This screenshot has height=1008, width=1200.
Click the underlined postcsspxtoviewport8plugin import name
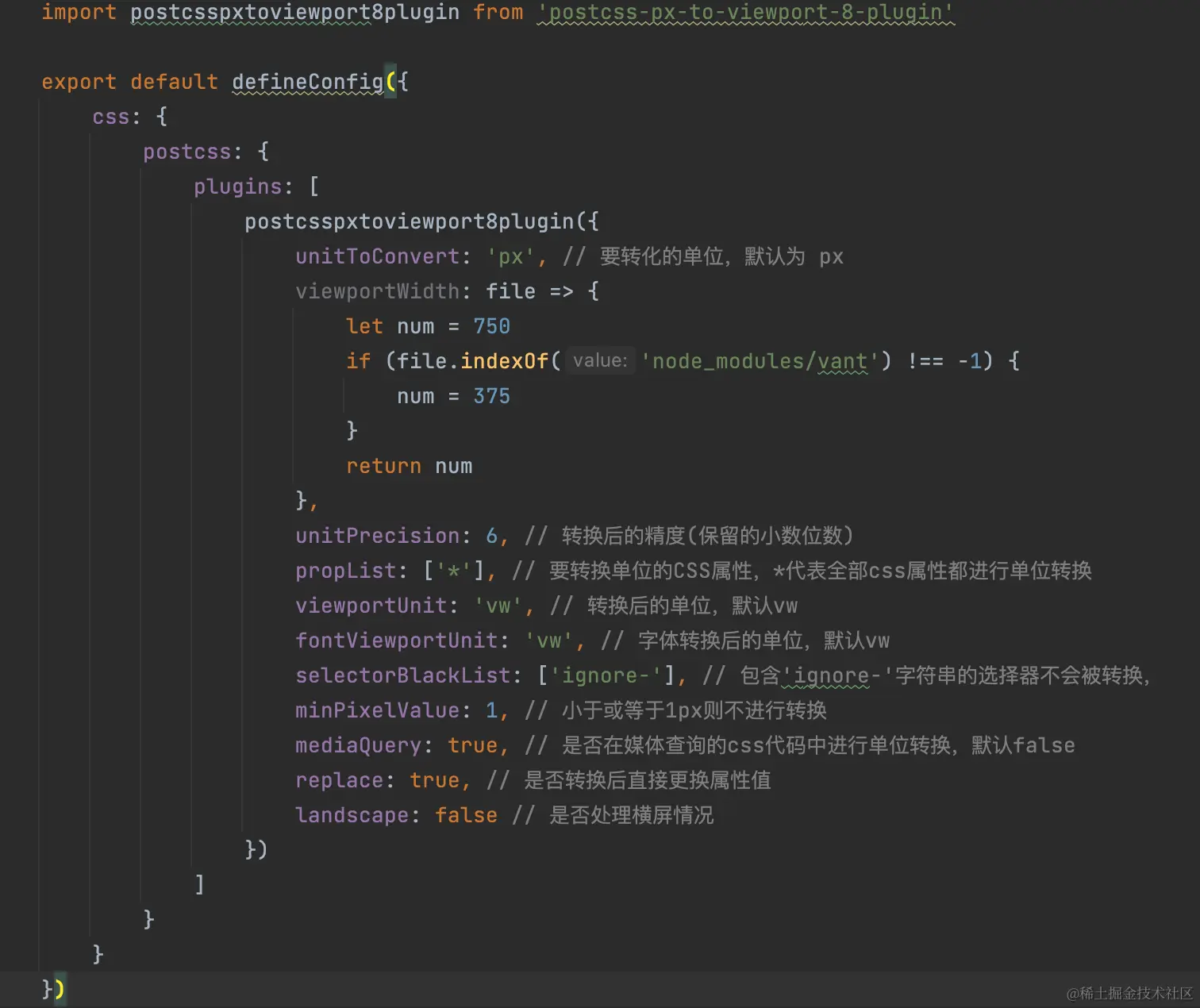coord(295,12)
